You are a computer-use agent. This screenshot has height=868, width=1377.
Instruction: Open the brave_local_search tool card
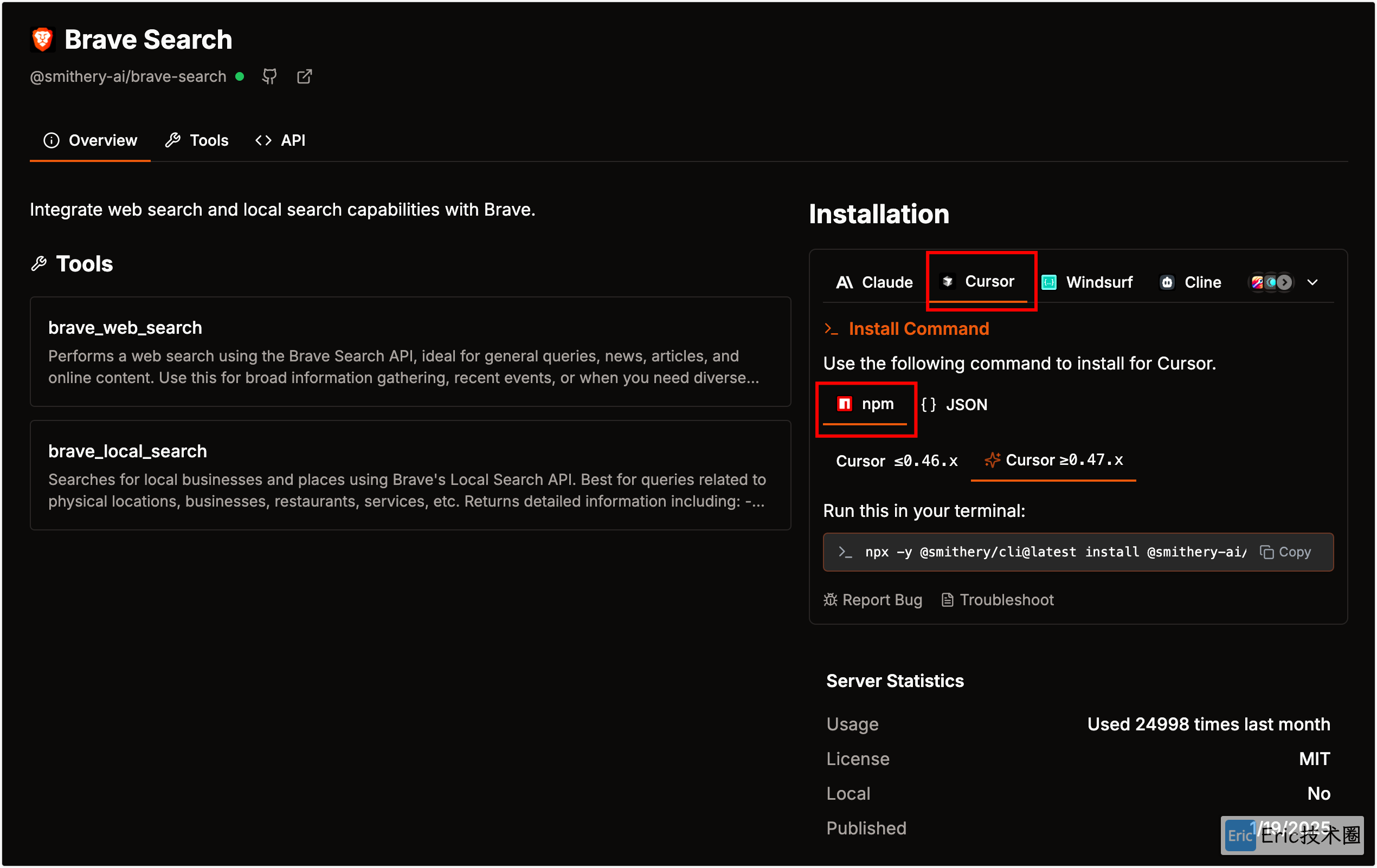pyautogui.click(x=410, y=475)
